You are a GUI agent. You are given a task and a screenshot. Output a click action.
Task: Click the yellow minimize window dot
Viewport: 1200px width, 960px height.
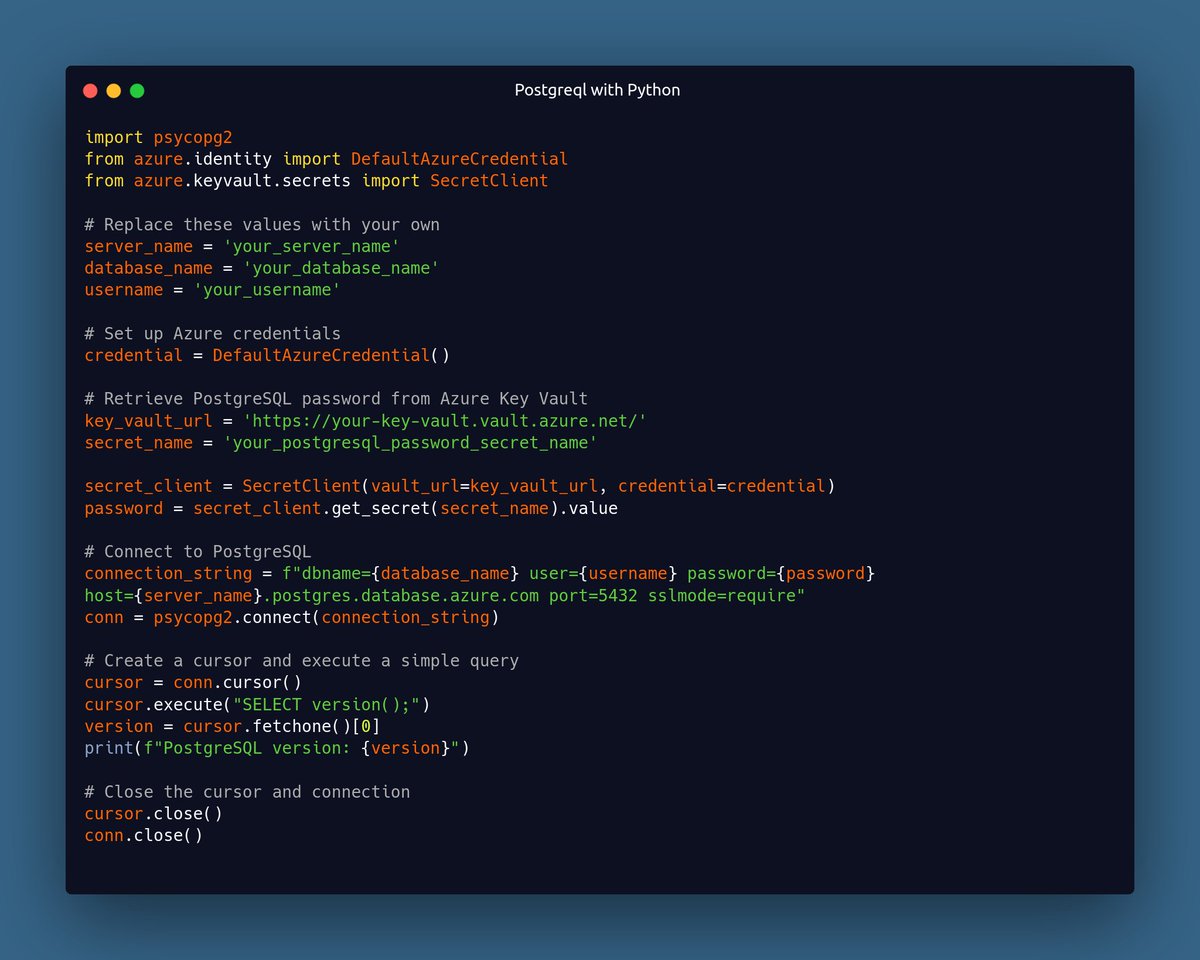tap(114, 91)
